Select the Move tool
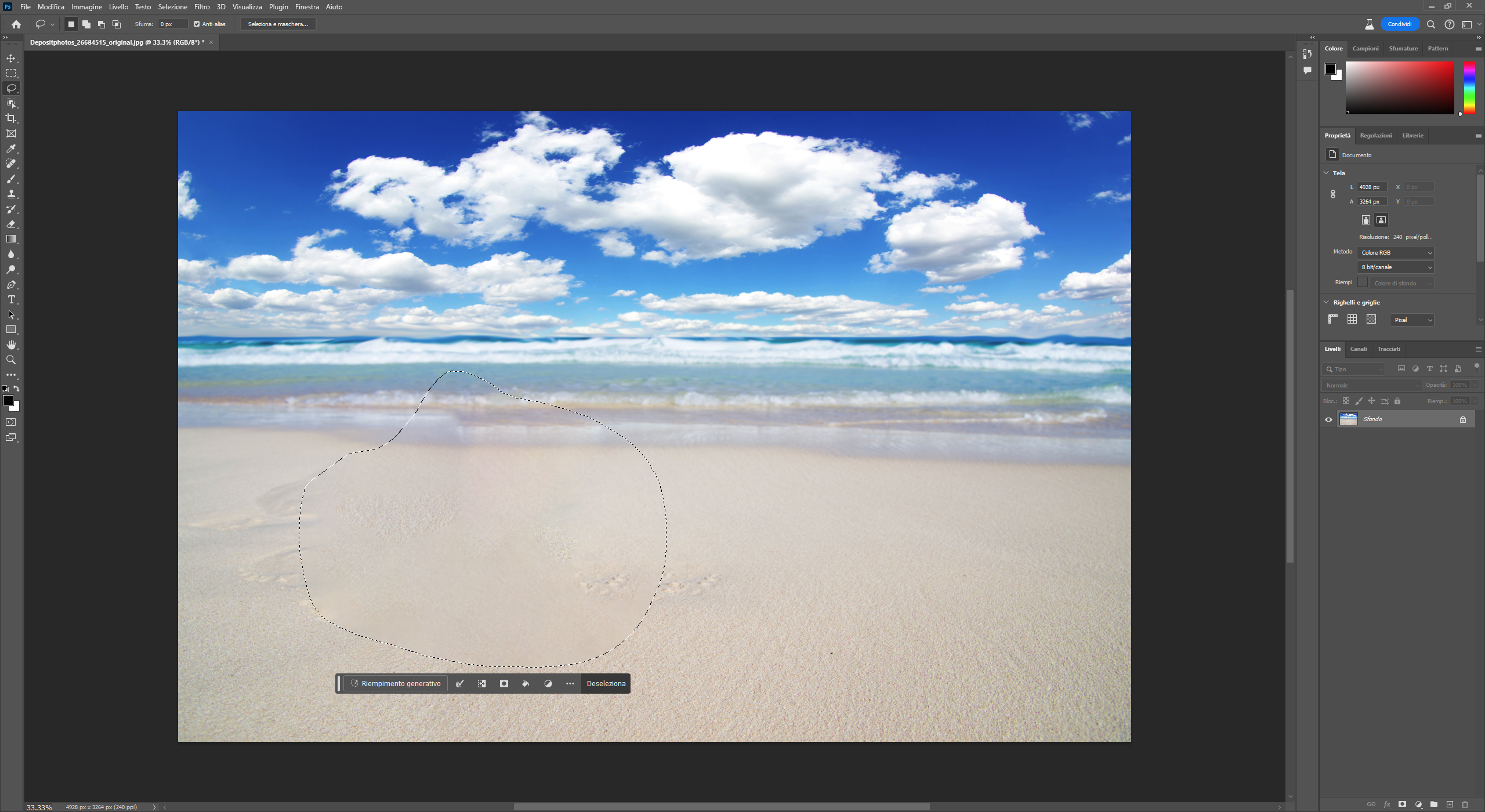This screenshot has width=1485, height=812. (x=11, y=58)
